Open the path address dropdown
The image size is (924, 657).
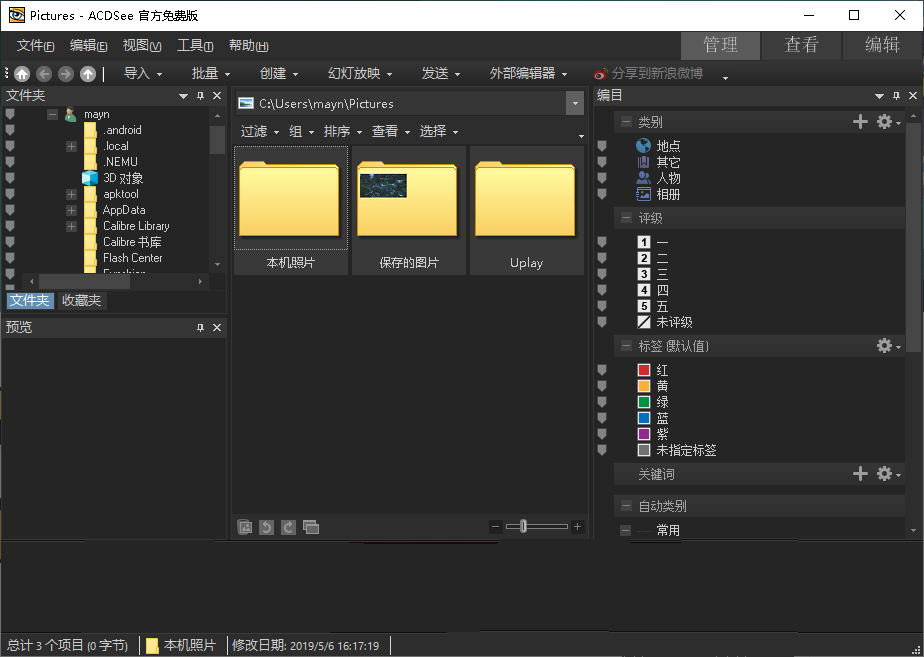[575, 104]
